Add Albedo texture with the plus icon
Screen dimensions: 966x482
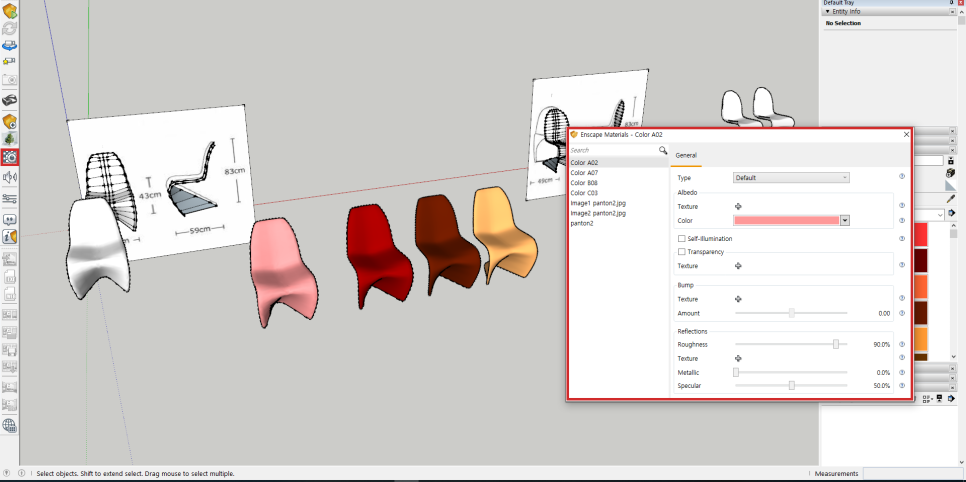[738, 206]
